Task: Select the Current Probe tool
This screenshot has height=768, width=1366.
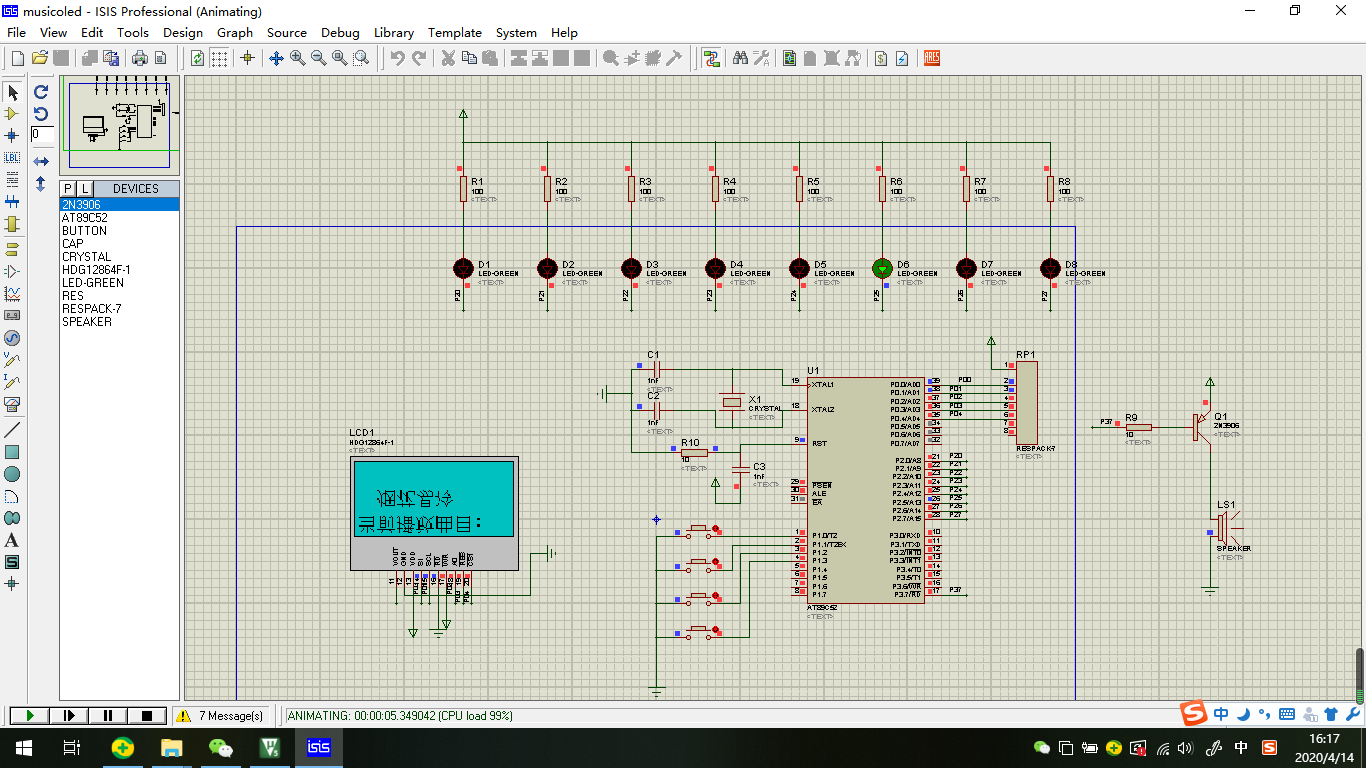Action: click(x=13, y=381)
